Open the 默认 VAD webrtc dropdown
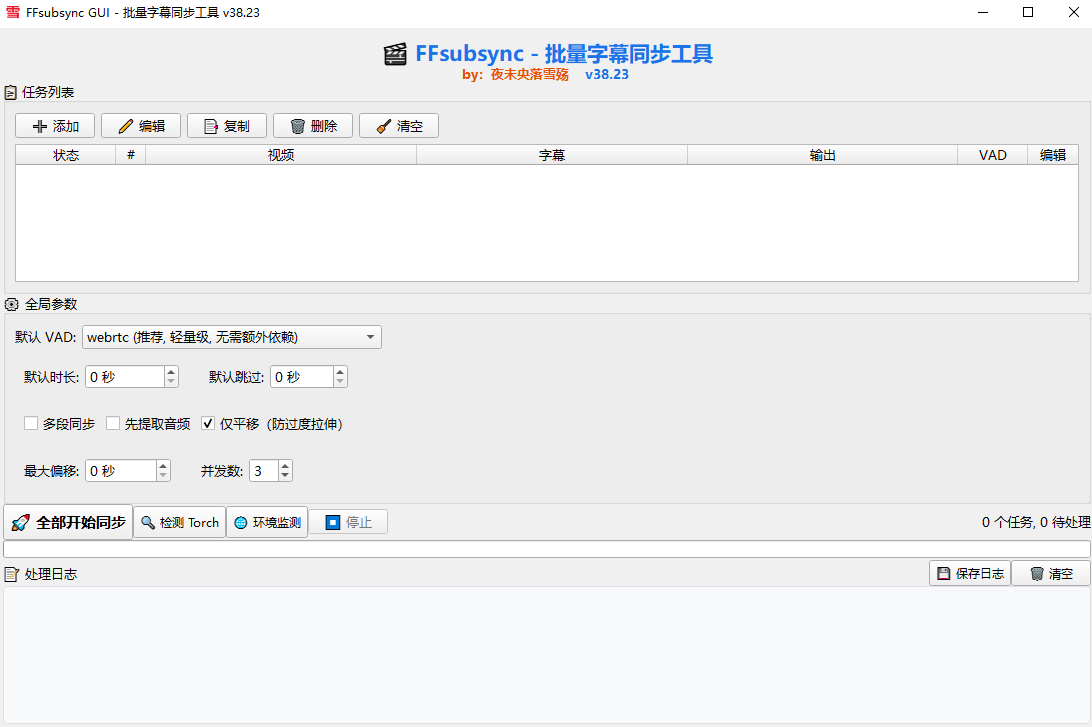The width and height of the screenshot is (1092, 727). [x=231, y=337]
